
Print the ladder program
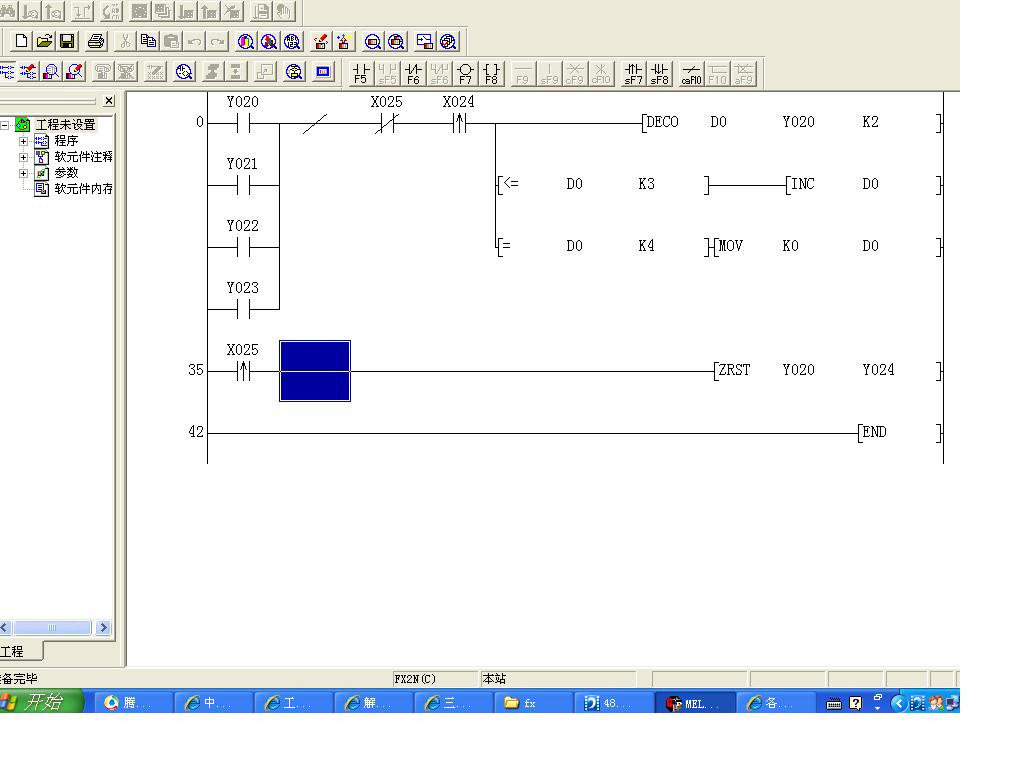(96, 41)
